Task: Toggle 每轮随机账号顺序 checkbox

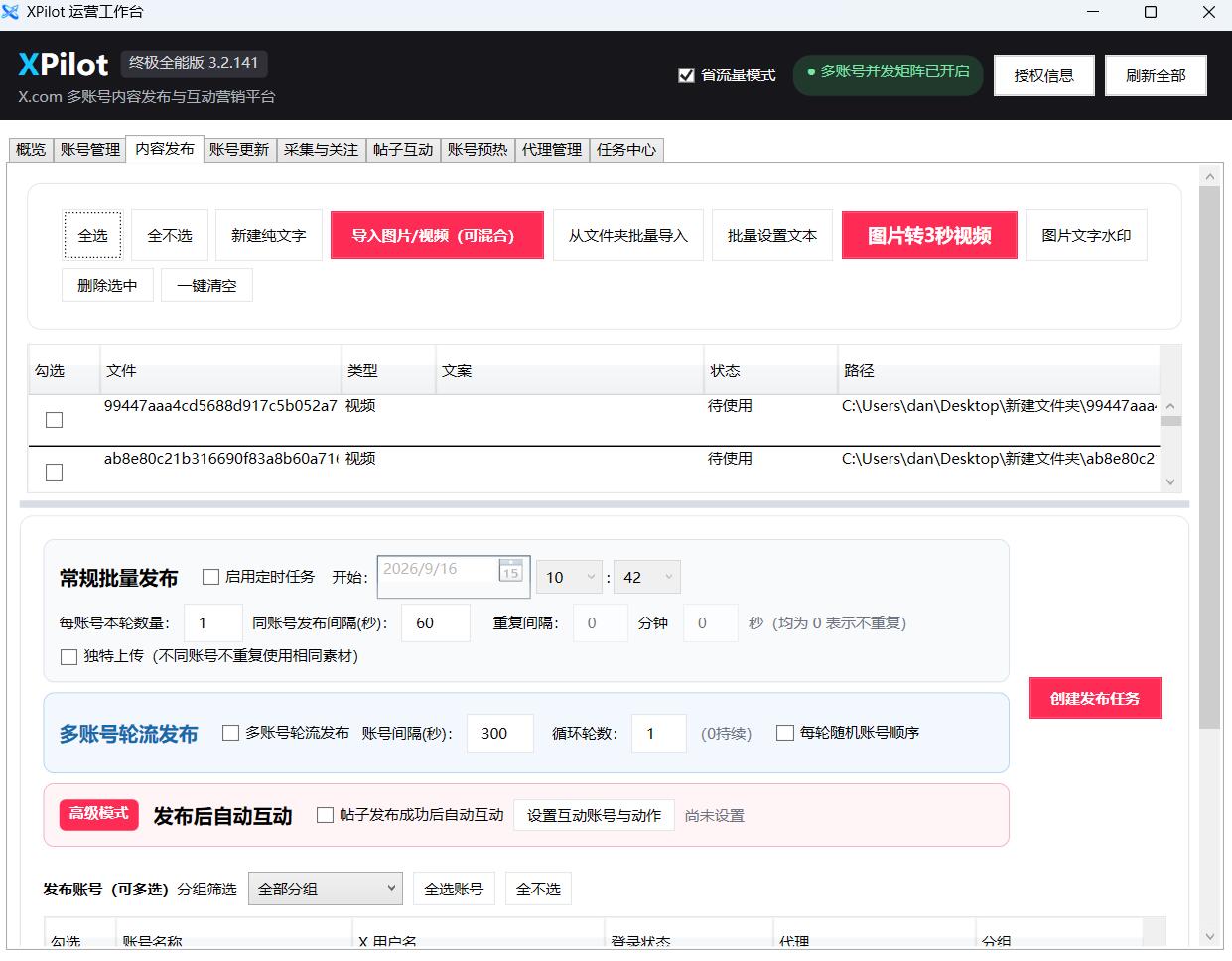Action: (784, 733)
